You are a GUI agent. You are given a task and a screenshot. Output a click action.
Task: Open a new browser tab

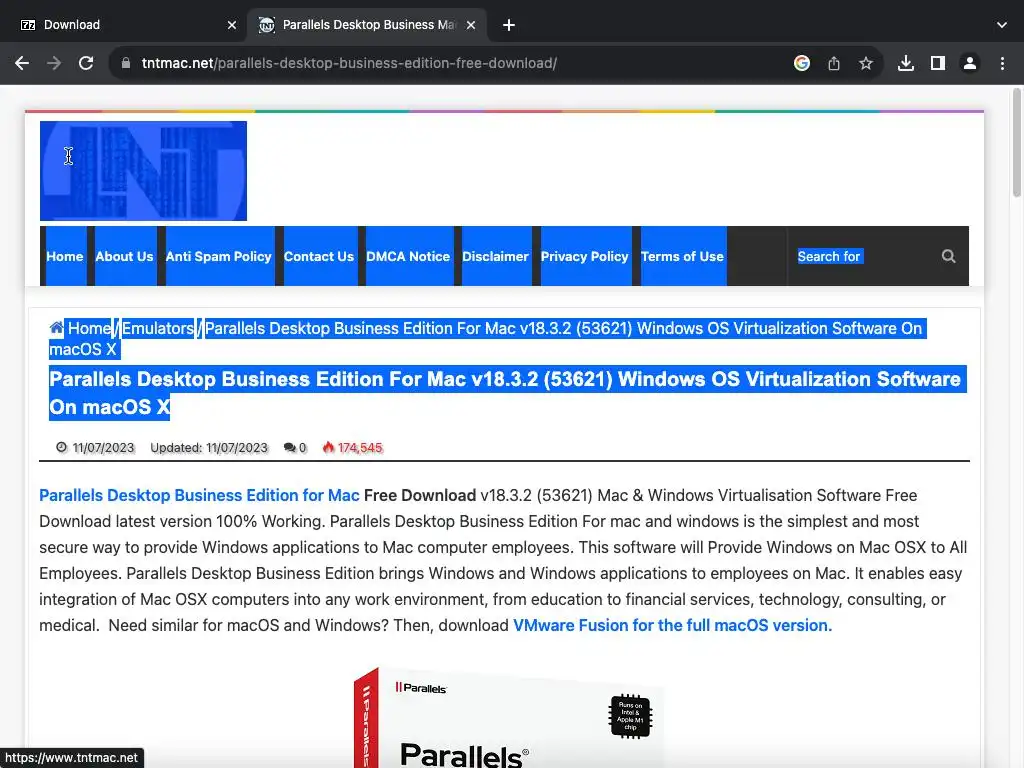pos(509,25)
